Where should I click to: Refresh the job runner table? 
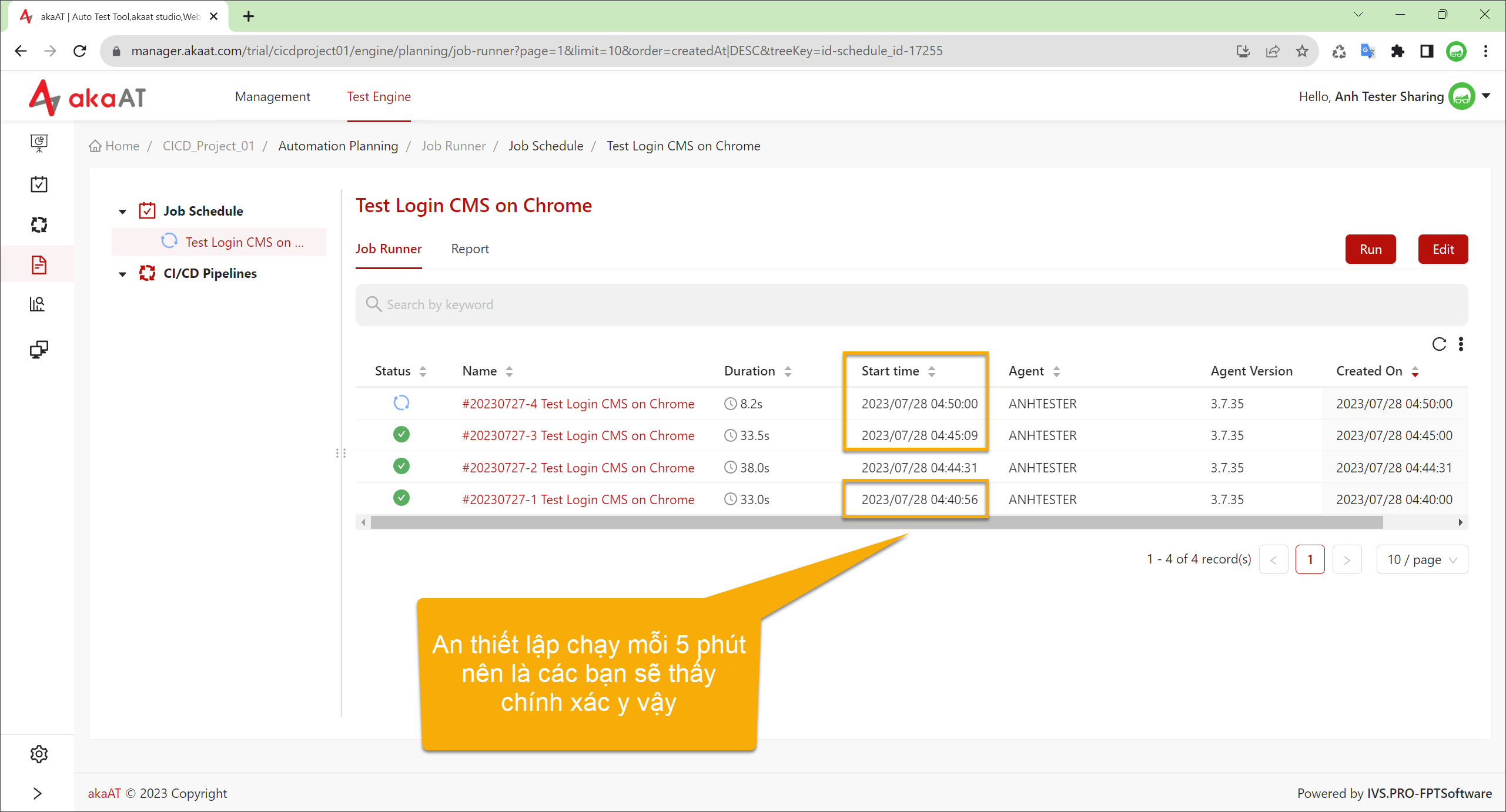point(1439,344)
